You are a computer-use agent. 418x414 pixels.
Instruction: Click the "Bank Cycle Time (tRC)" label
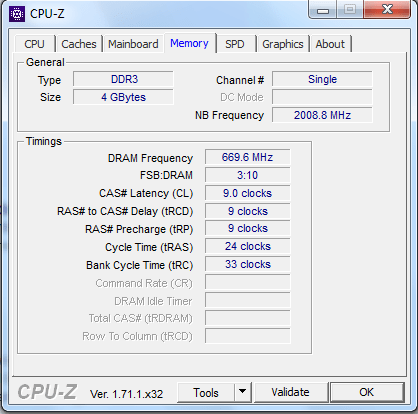coord(139,265)
